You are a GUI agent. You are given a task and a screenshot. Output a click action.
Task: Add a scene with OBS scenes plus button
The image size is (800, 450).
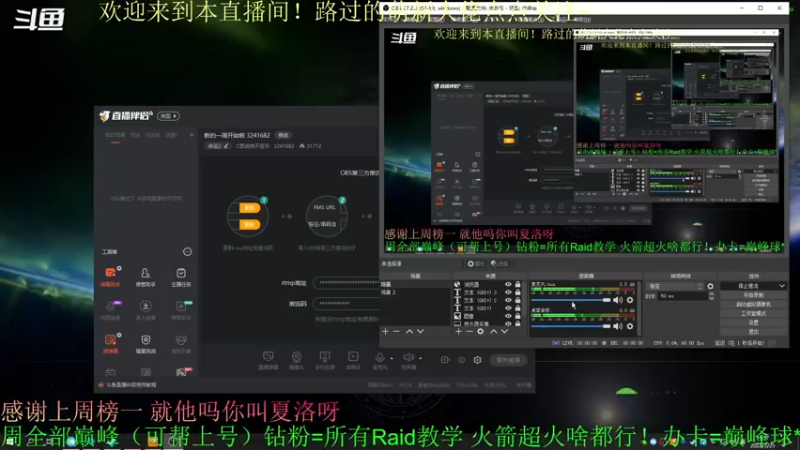(385, 332)
